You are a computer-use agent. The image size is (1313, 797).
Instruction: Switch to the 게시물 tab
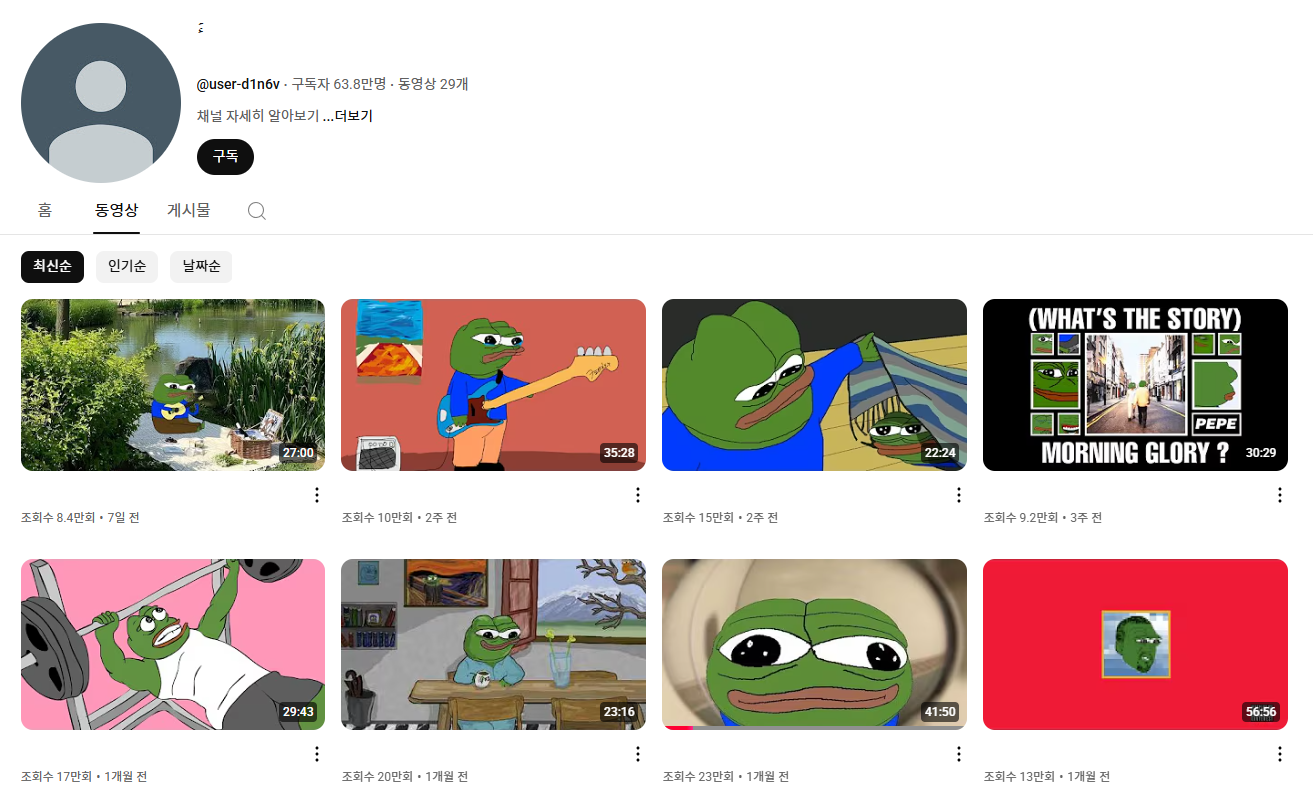click(189, 210)
